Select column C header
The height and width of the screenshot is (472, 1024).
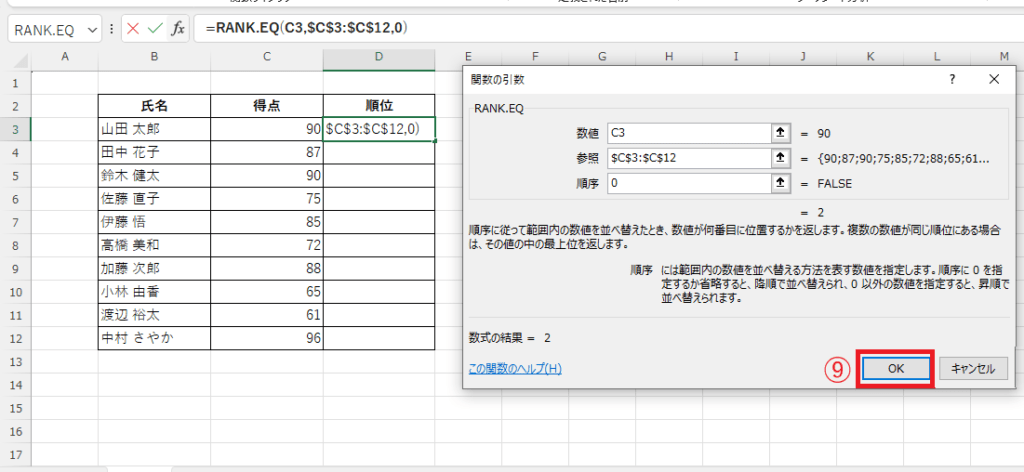(x=266, y=57)
